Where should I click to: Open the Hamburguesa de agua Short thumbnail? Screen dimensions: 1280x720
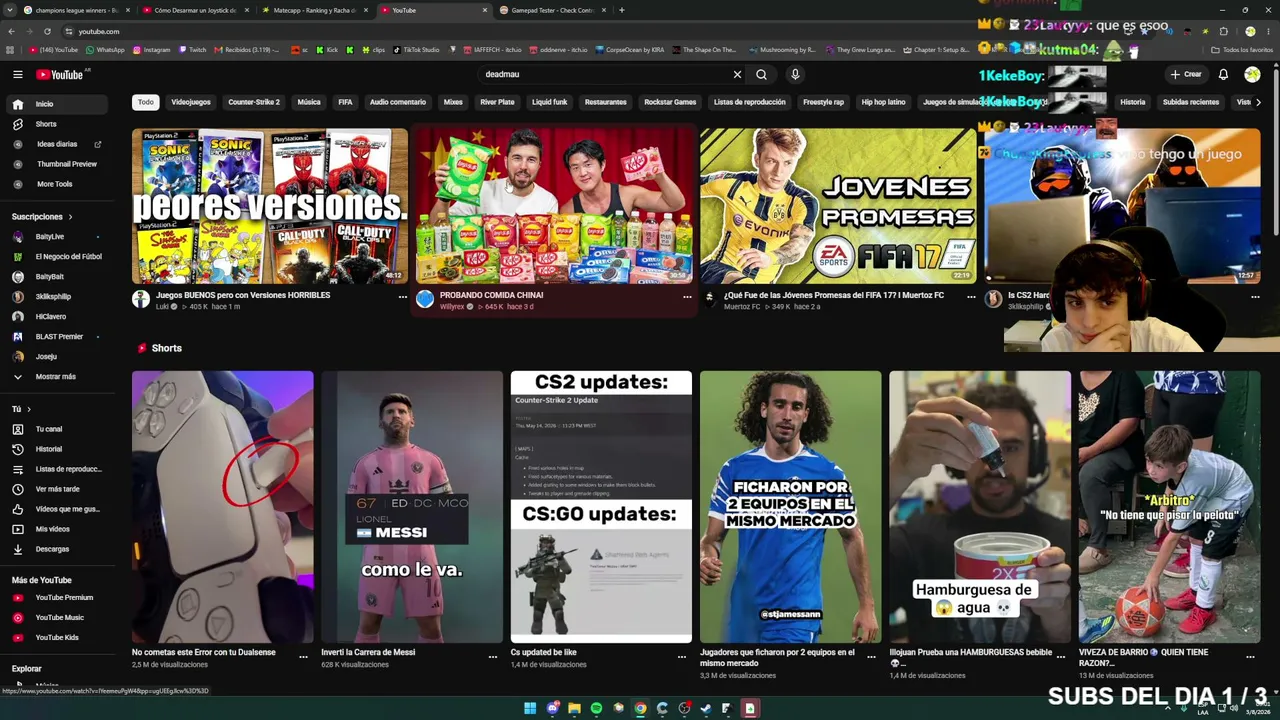pyautogui.click(x=980, y=507)
